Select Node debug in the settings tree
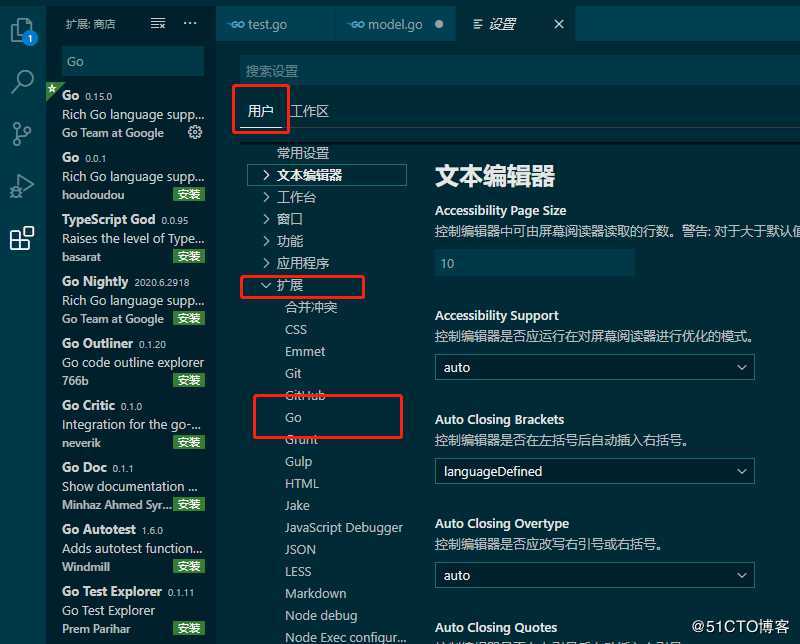The image size is (800, 644). point(321,616)
